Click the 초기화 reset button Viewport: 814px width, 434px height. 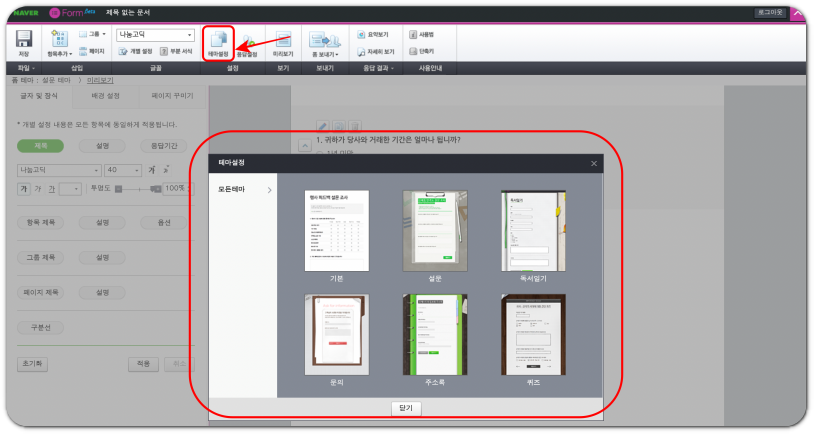coord(32,364)
